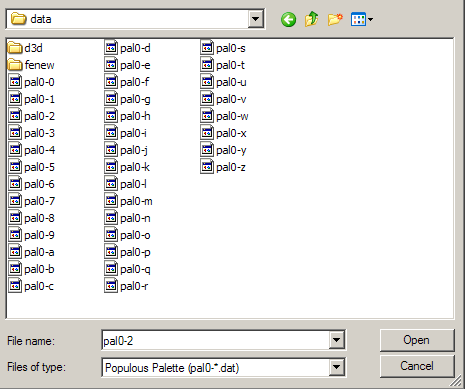465x389 pixels.
Task: Select the fenew folder
Action: pos(31,65)
